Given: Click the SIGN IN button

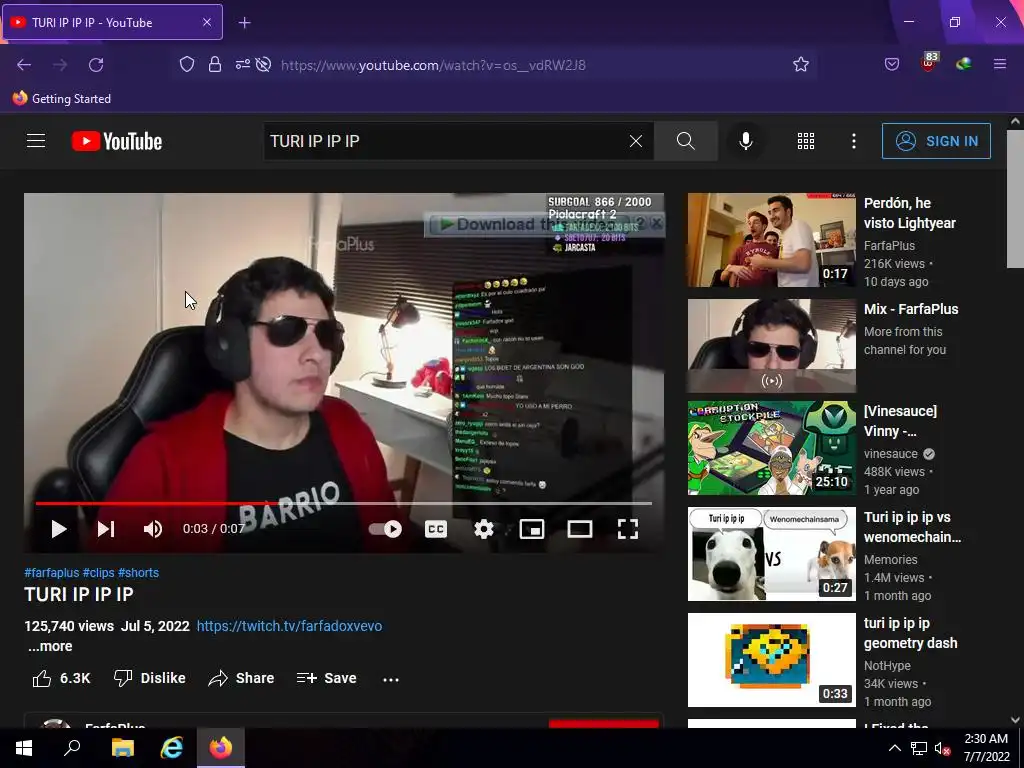Looking at the screenshot, I should tap(936, 141).
